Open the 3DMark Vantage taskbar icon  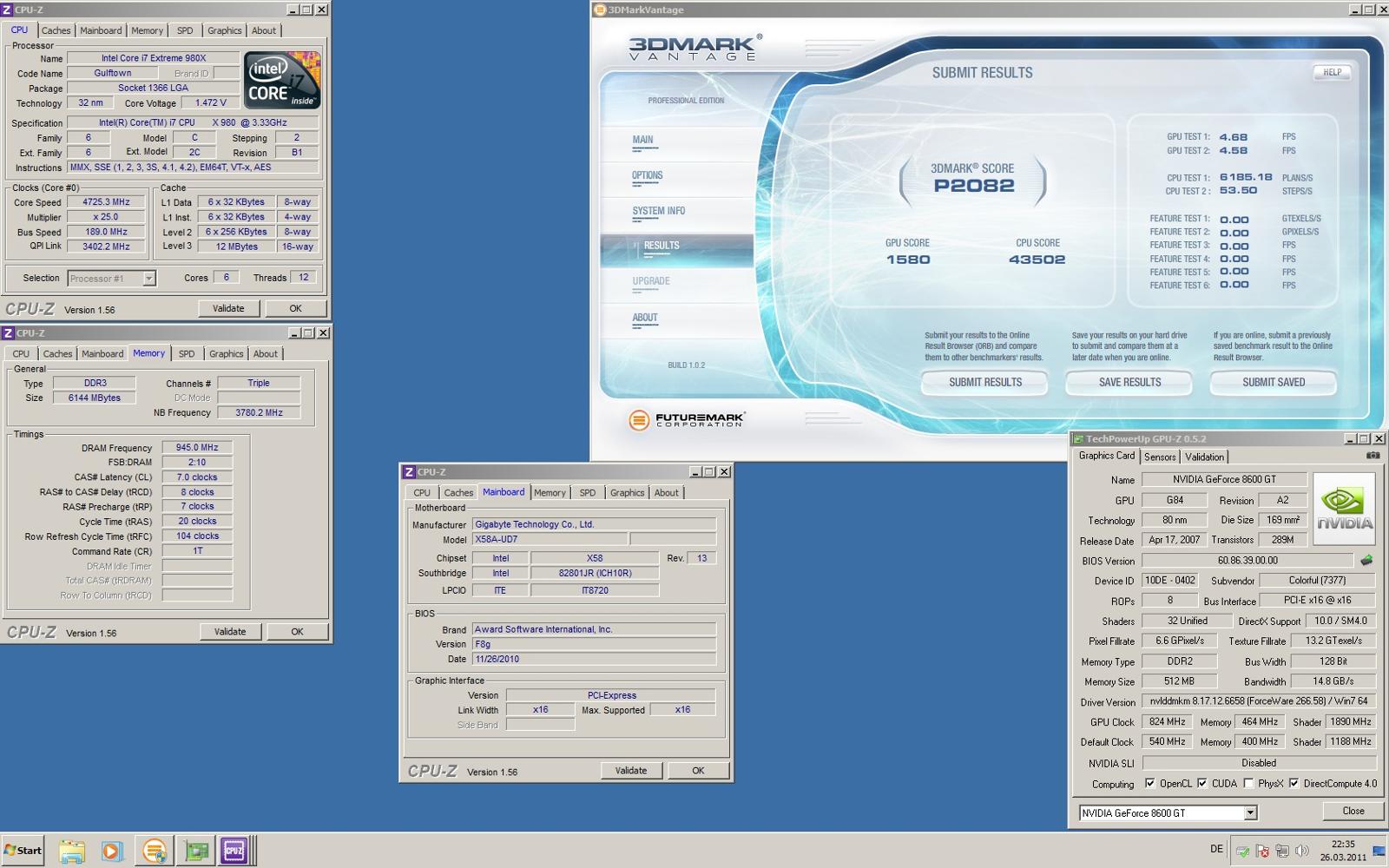point(154,851)
